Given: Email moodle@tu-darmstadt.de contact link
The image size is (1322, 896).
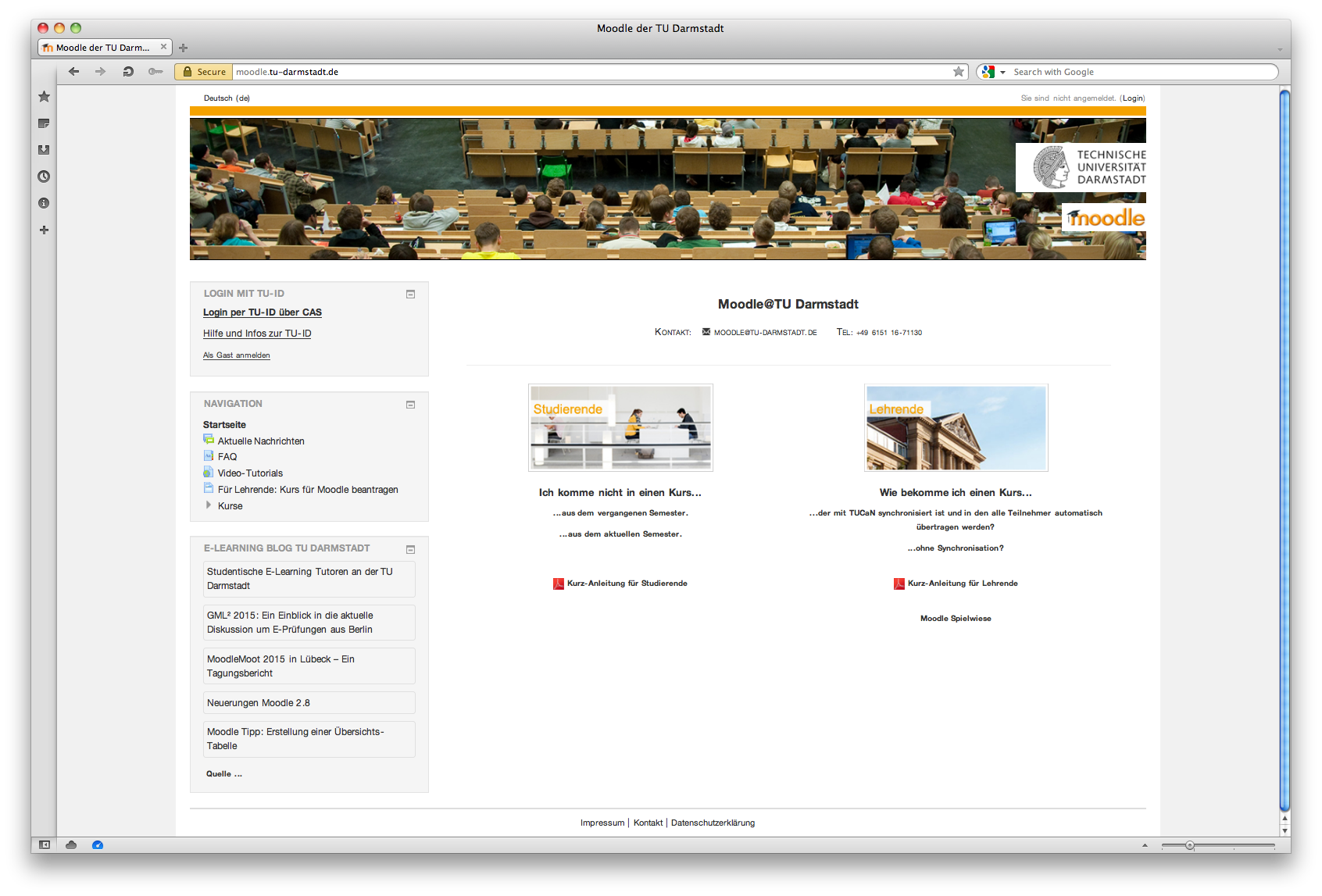Looking at the screenshot, I should click(765, 333).
